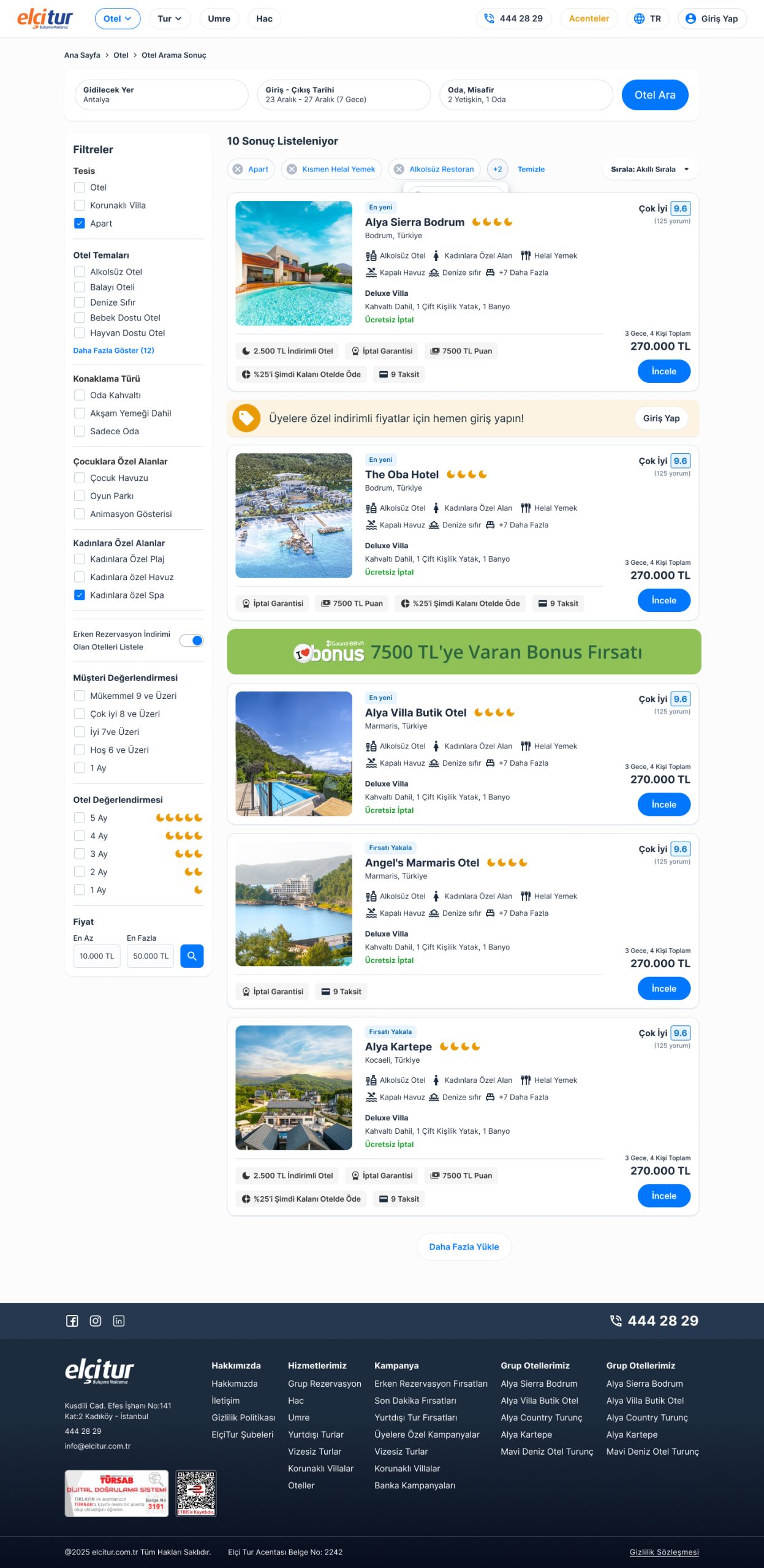The height and width of the screenshot is (1568, 764).
Task: Click the Otel Ara search button
Action: point(655,95)
